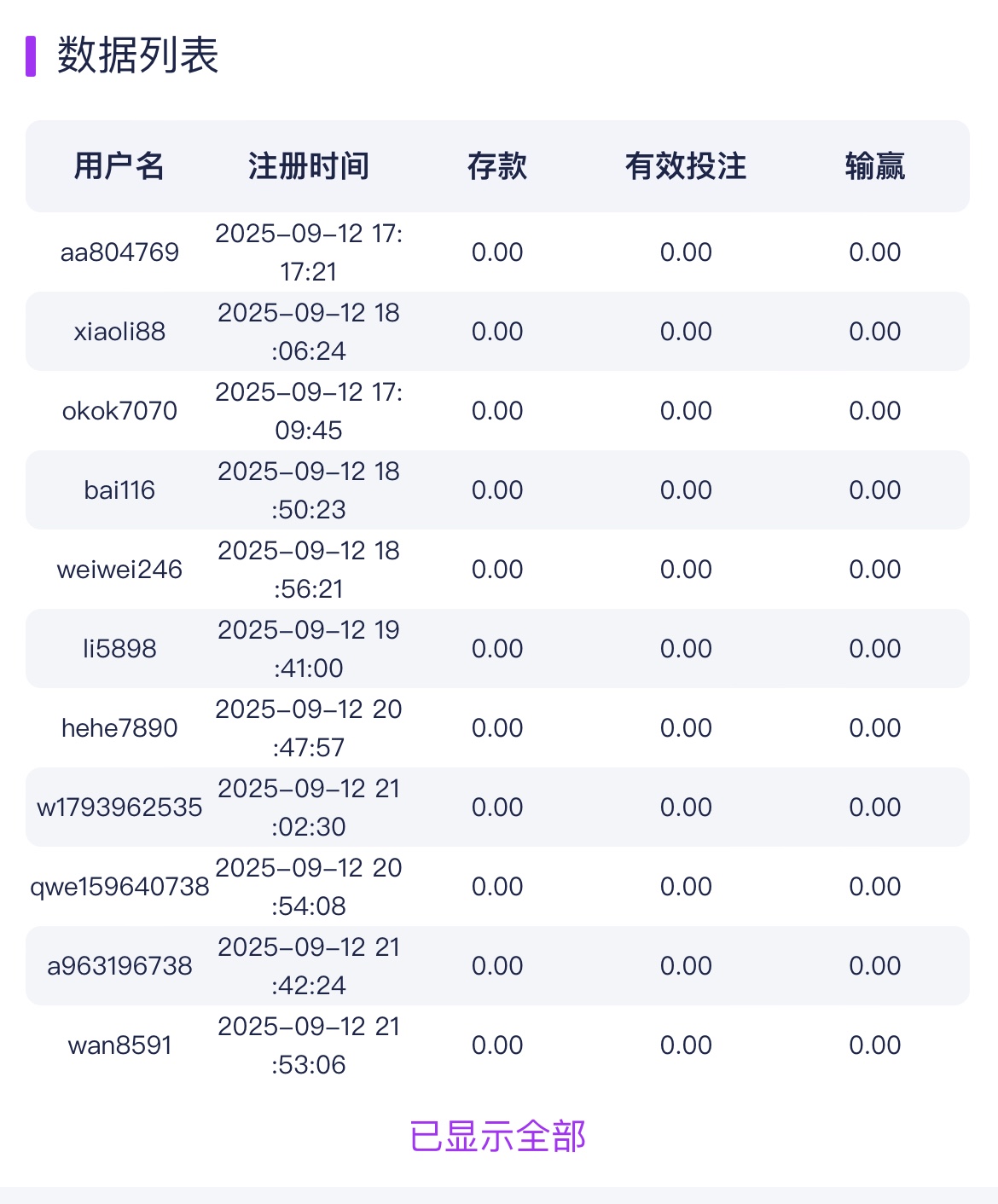Select username w1793962535
Viewport: 998px width, 1204px height.
[119, 807]
